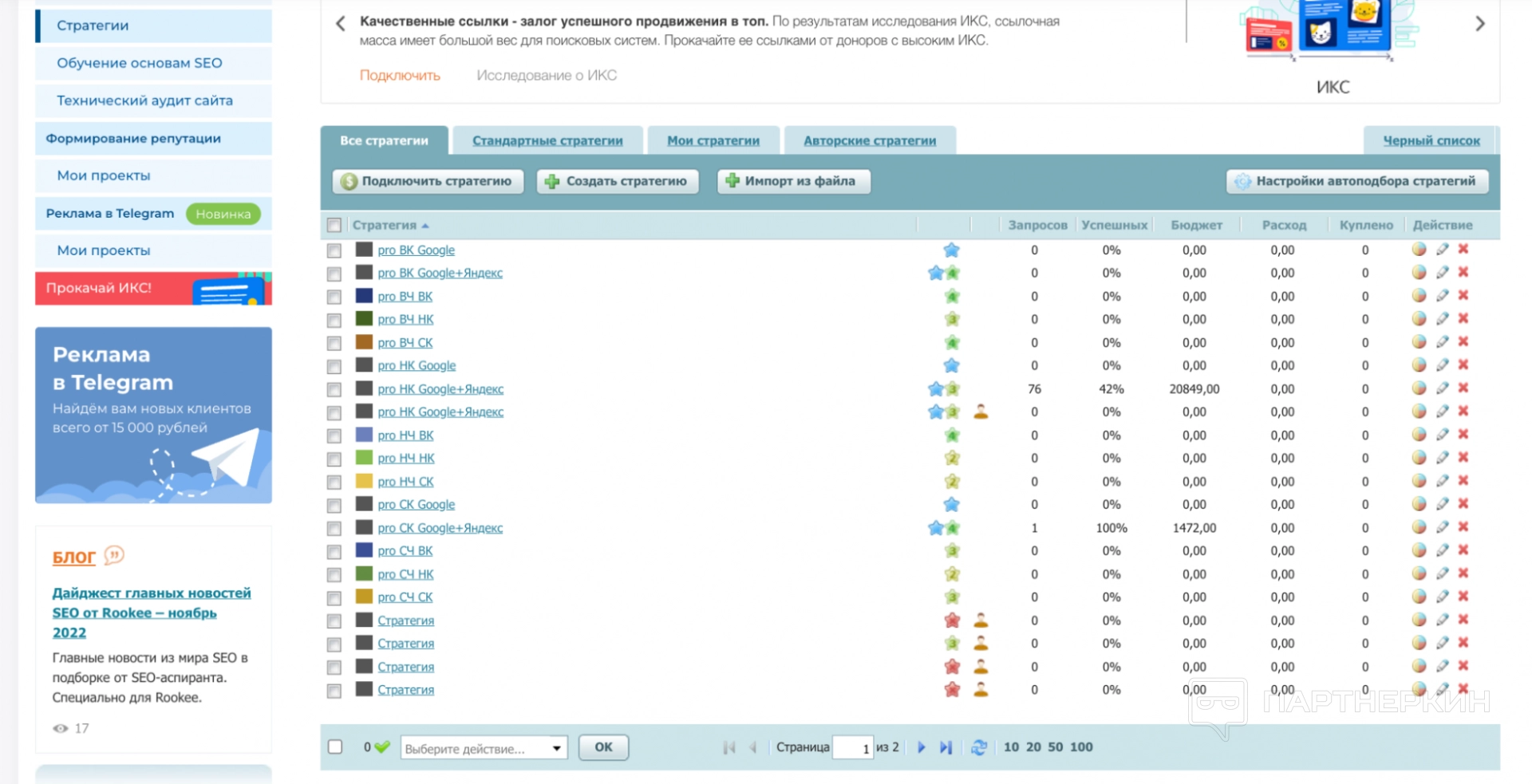Tick the select-all checkbox in the Стратегия header
The height and width of the screenshot is (784, 1532).
coord(334,225)
